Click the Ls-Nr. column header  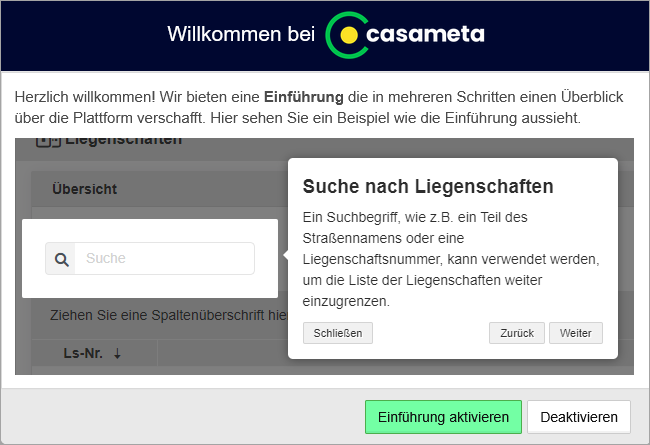[x=82, y=353]
